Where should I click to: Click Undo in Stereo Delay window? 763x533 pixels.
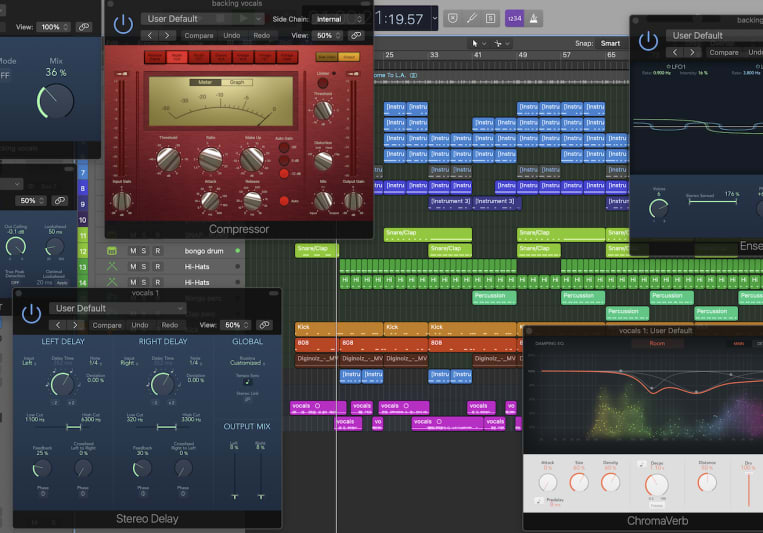pyautogui.click(x=140, y=325)
